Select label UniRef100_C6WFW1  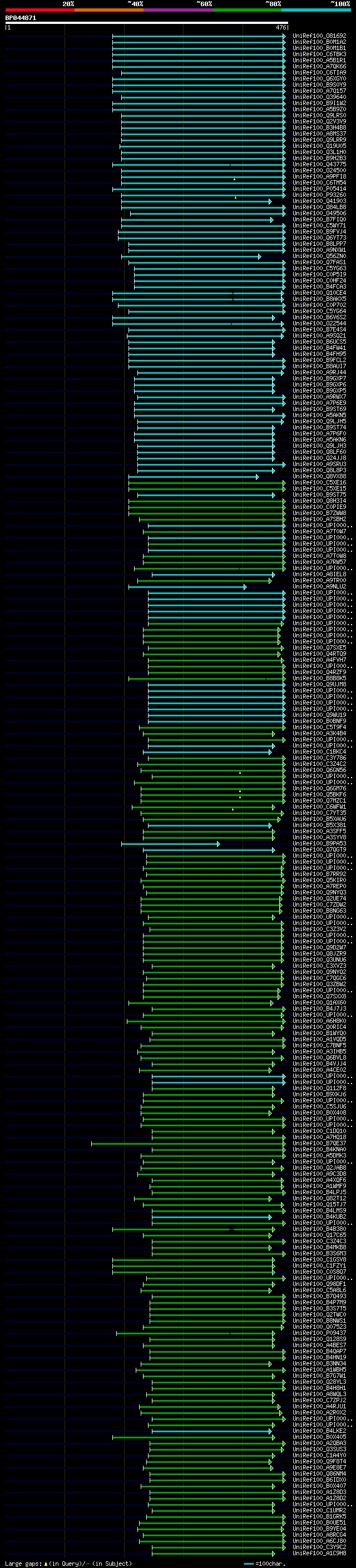click(319, 807)
